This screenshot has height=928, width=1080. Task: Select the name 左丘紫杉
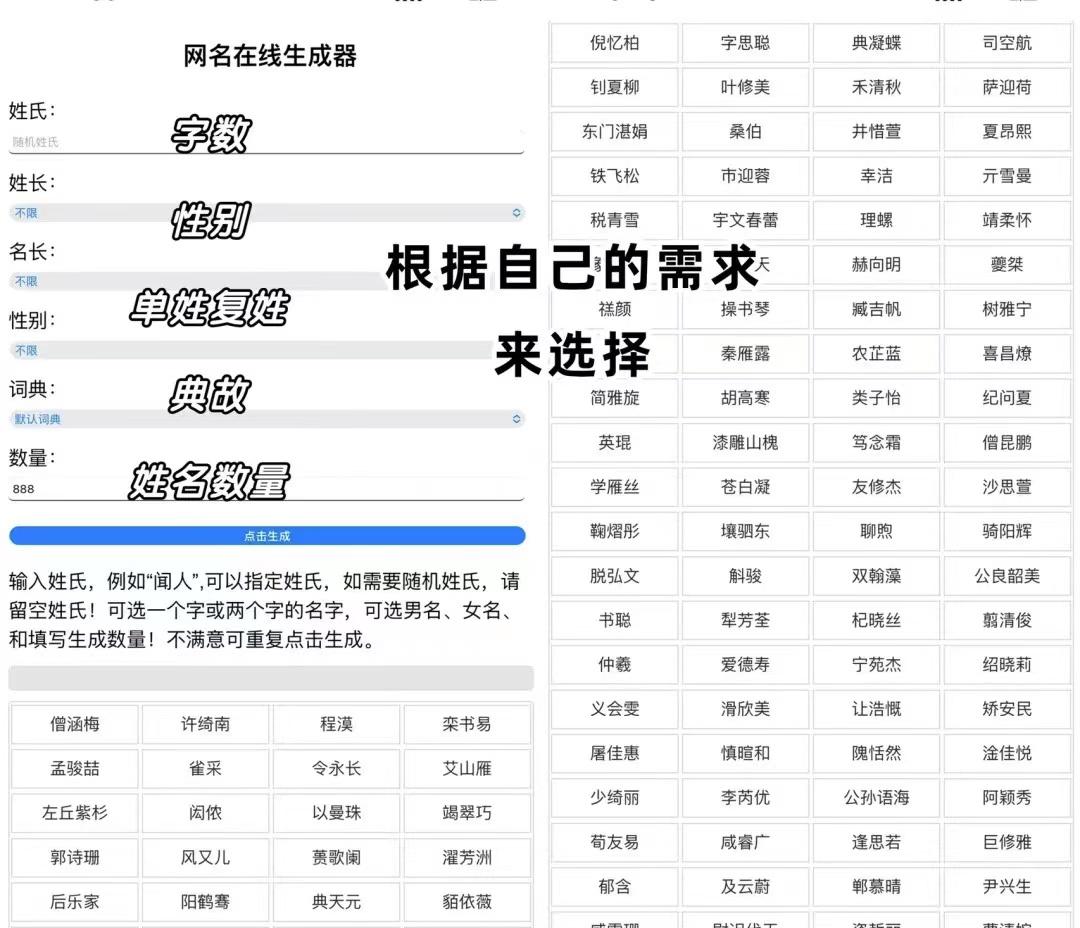[x=73, y=813]
